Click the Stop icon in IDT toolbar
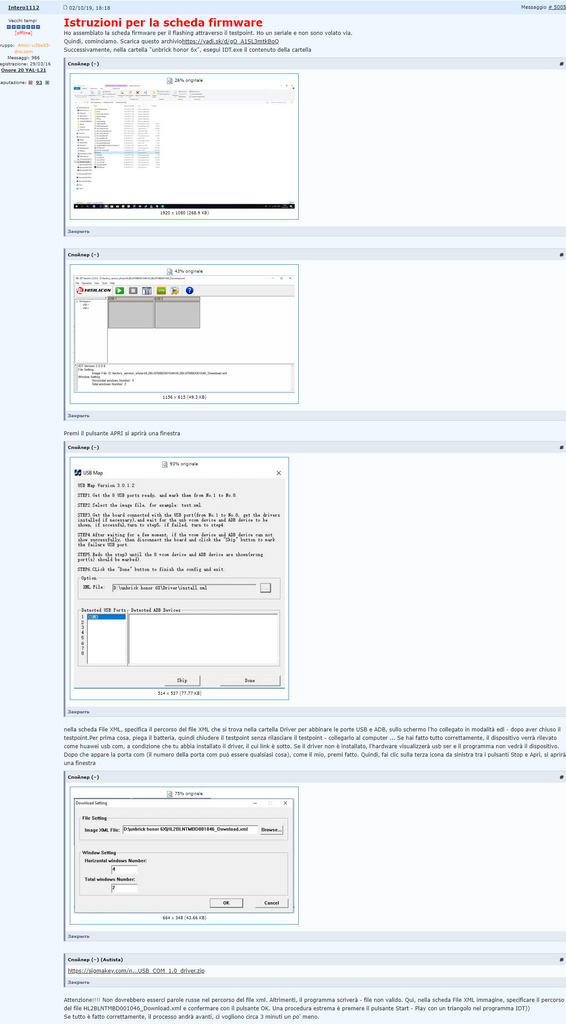 pos(133,291)
